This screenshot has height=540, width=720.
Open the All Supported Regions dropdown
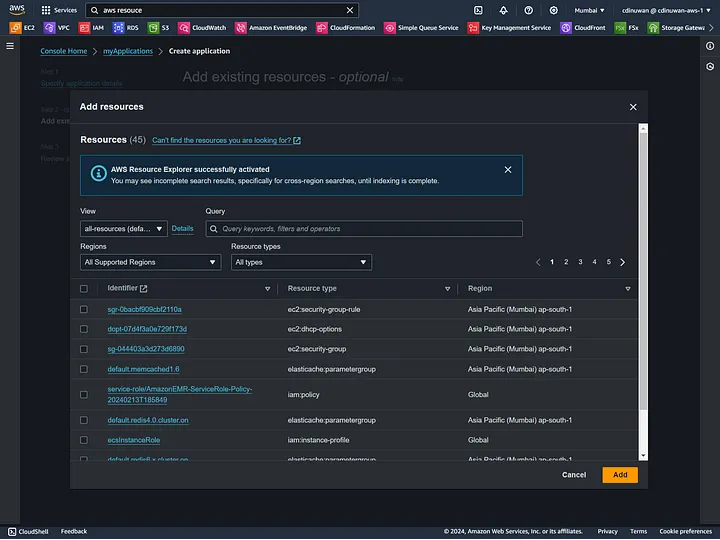point(151,262)
